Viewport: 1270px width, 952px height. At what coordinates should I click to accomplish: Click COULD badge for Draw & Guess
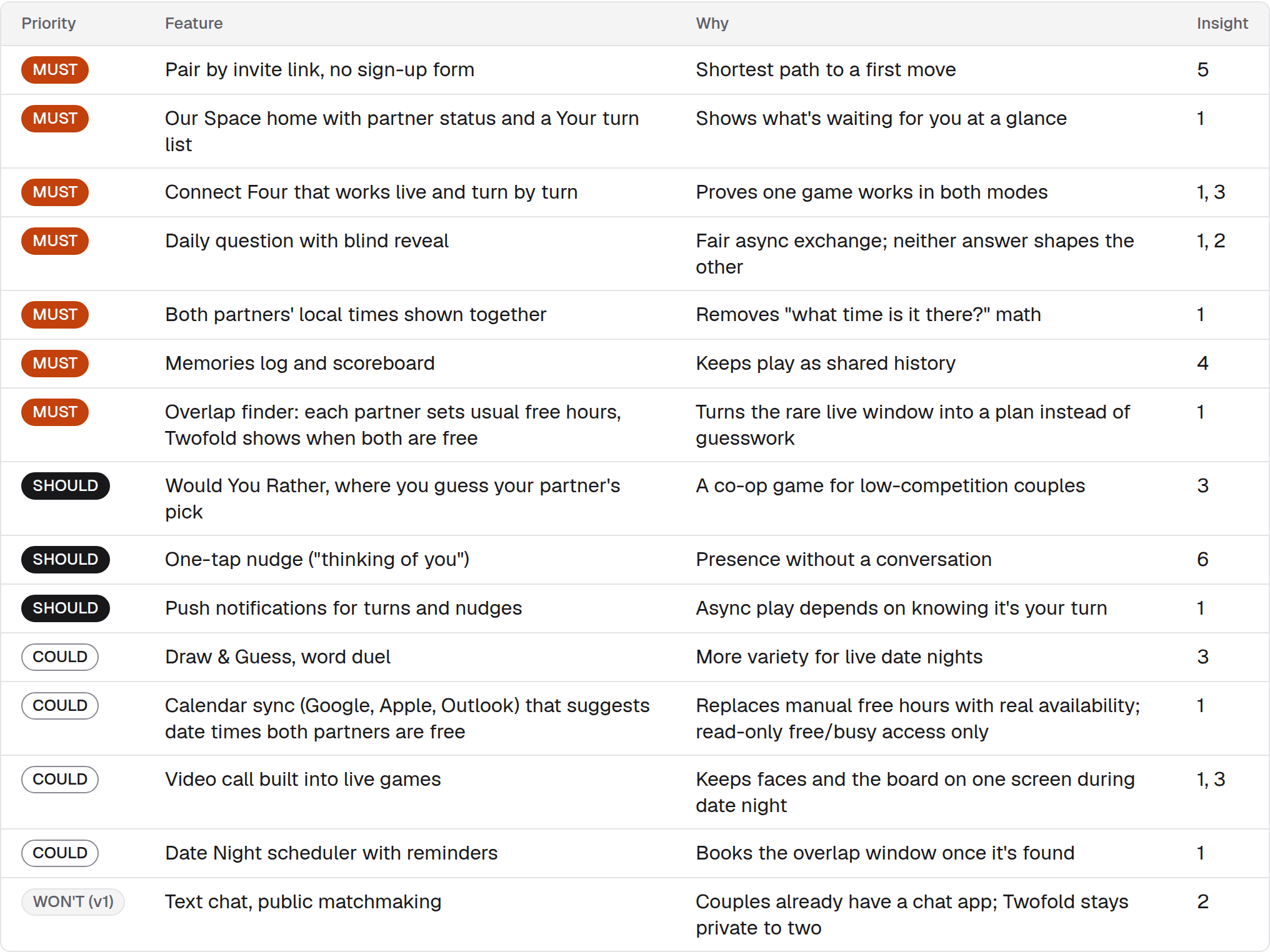click(x=60, y=657)
